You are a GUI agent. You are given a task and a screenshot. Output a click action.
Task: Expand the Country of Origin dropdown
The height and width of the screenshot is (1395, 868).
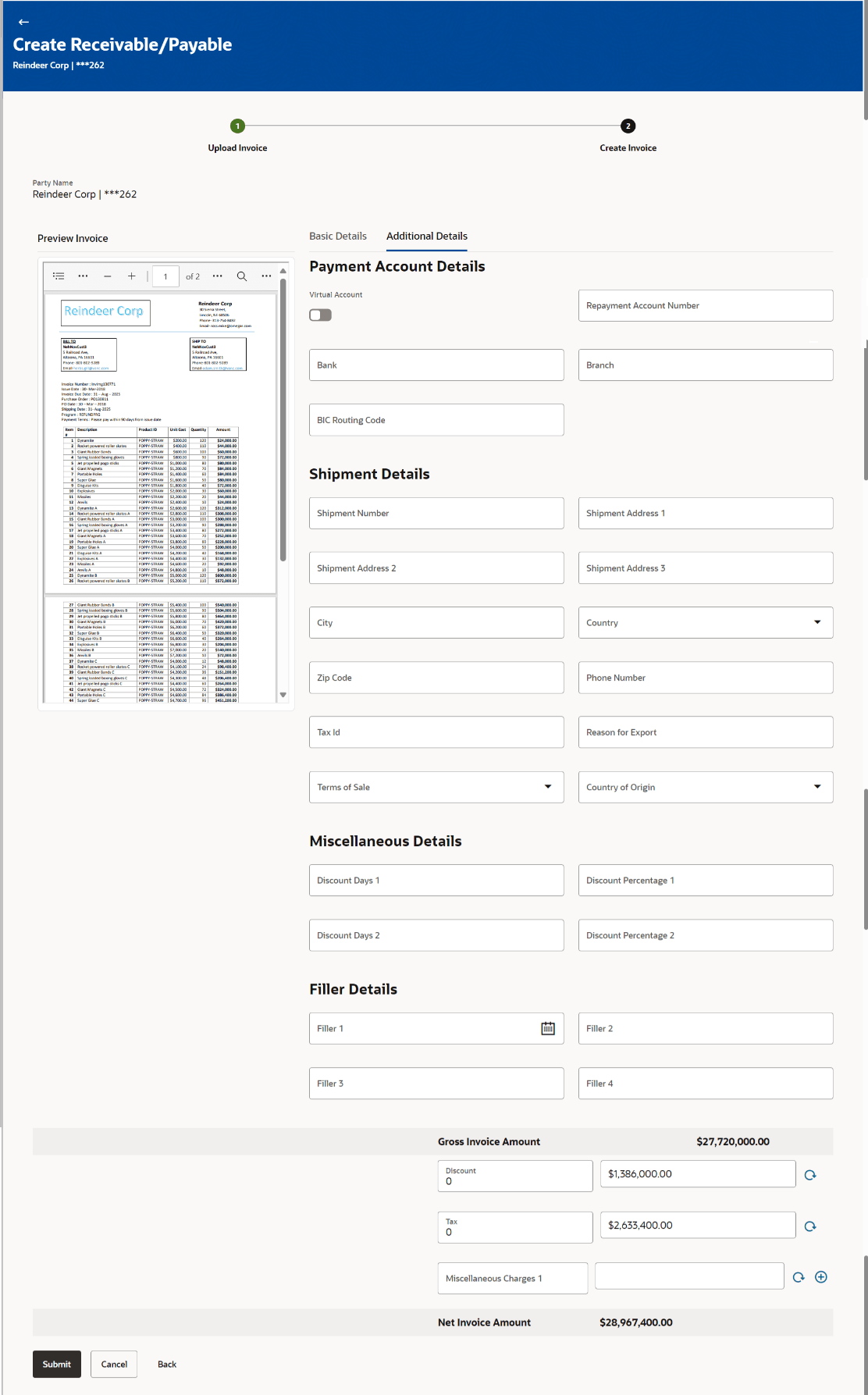pyautogui.click(x=817, y=787)
